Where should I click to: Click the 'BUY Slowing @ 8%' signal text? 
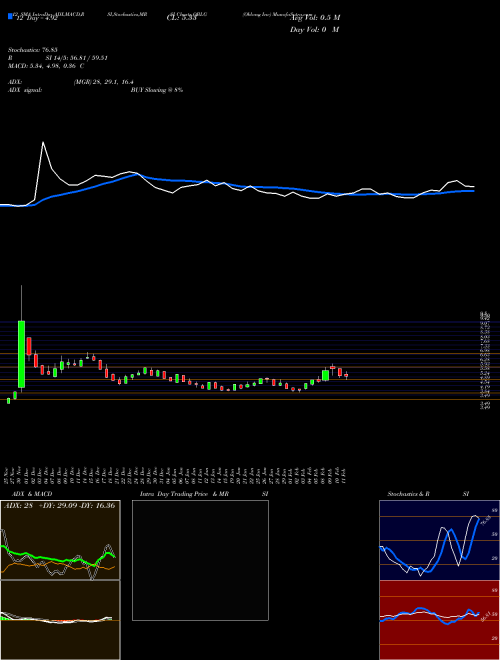(157, 90)
